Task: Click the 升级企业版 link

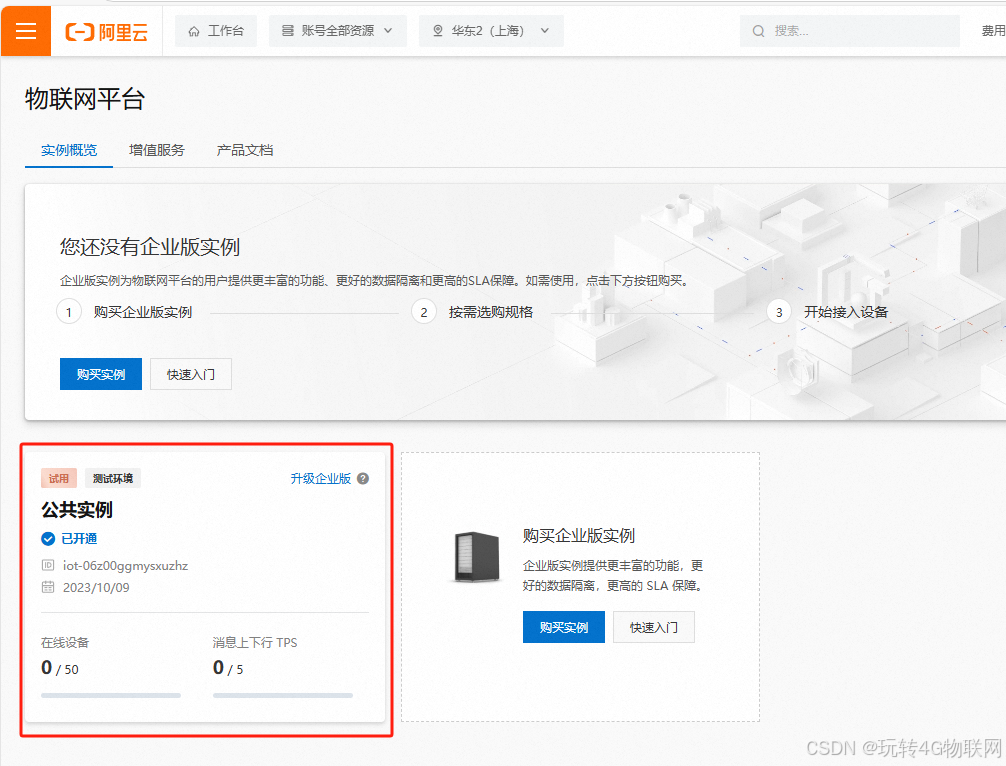Action: 321,479
